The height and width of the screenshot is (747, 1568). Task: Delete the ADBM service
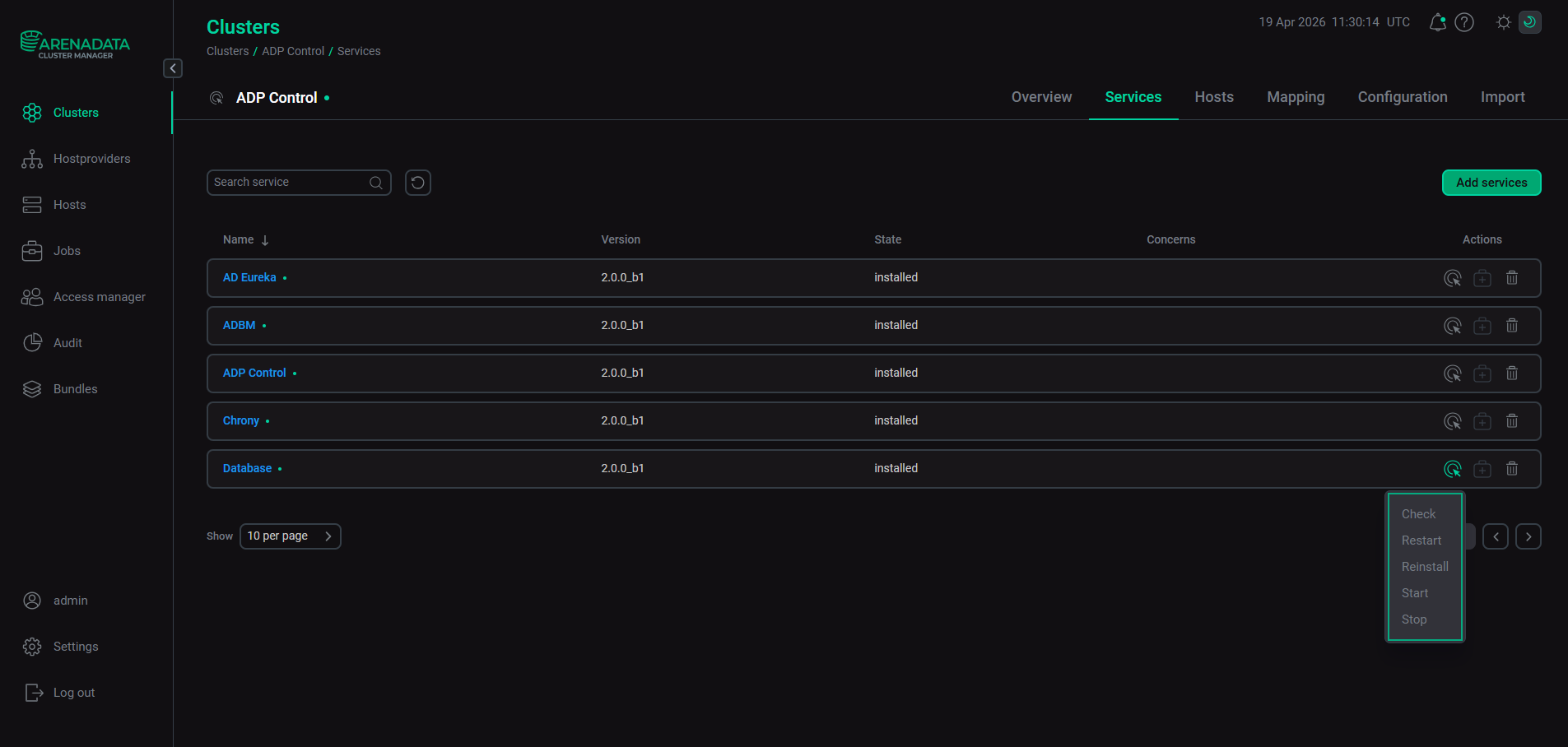pyautogui.click(x=1512, y=326)
